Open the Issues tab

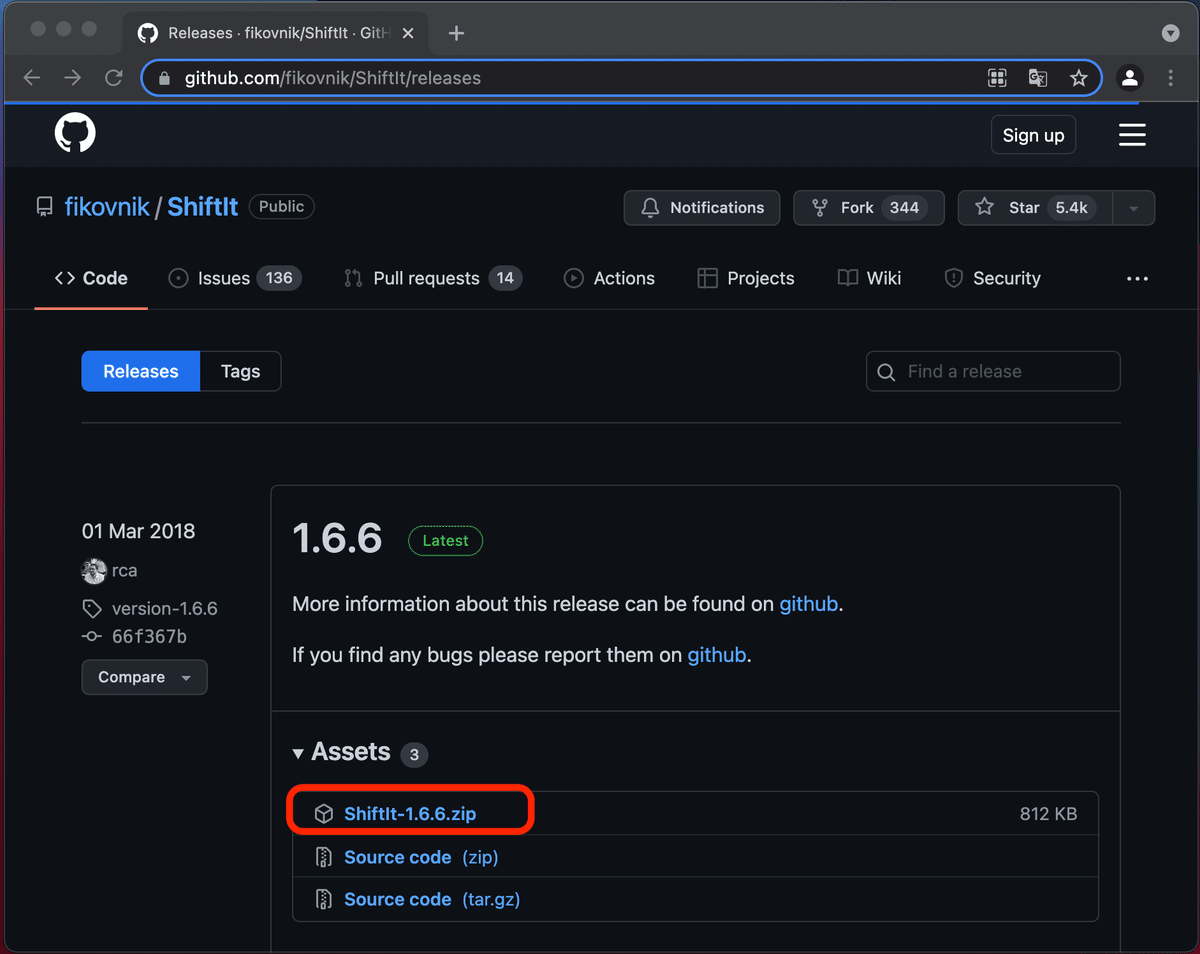click(x=235, y=278)
